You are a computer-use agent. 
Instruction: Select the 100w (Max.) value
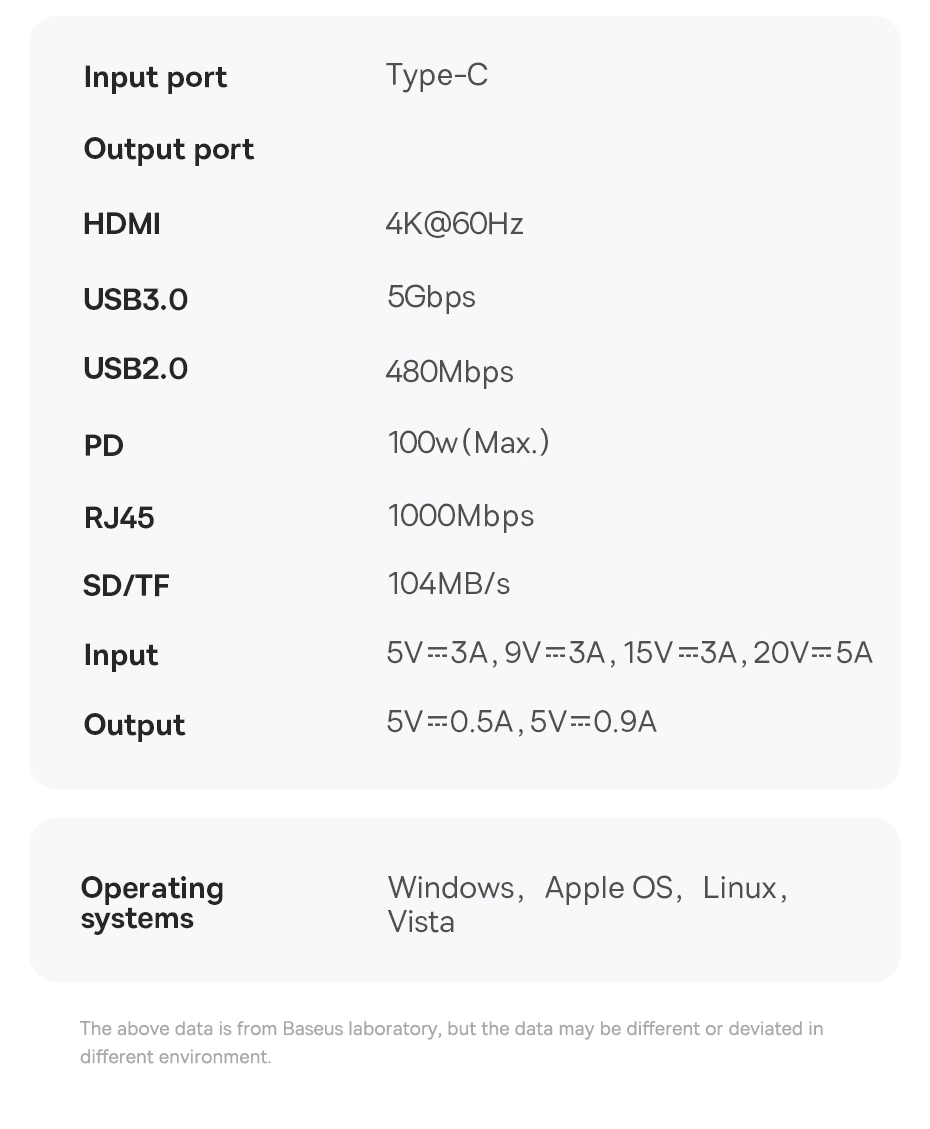(x=468, y=443)
